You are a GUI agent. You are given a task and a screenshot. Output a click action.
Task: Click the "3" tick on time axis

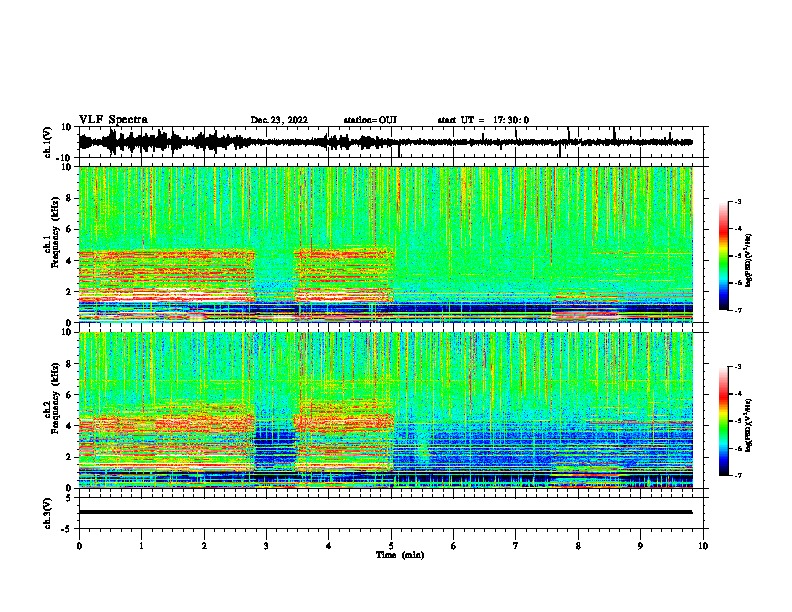pos(266,546)
